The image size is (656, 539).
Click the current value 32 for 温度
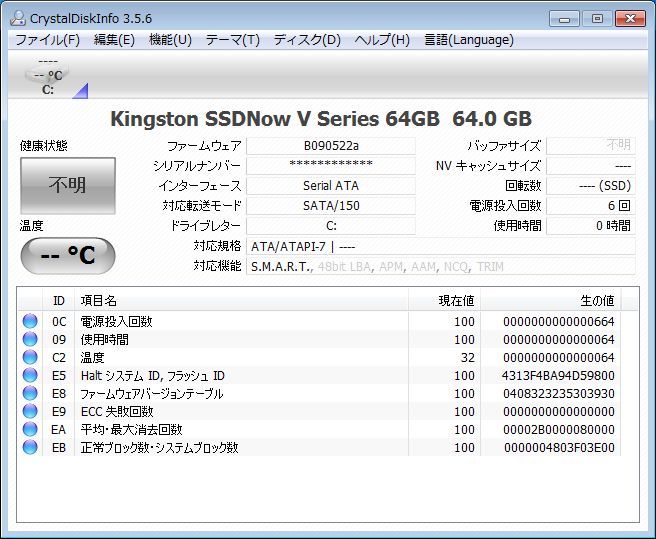coord(467,357)
